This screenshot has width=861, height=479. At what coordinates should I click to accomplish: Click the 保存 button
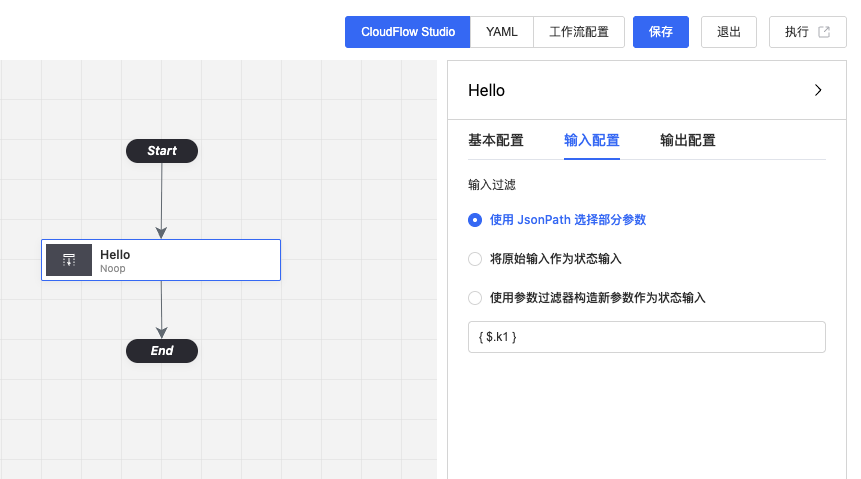tap(661, 32)
